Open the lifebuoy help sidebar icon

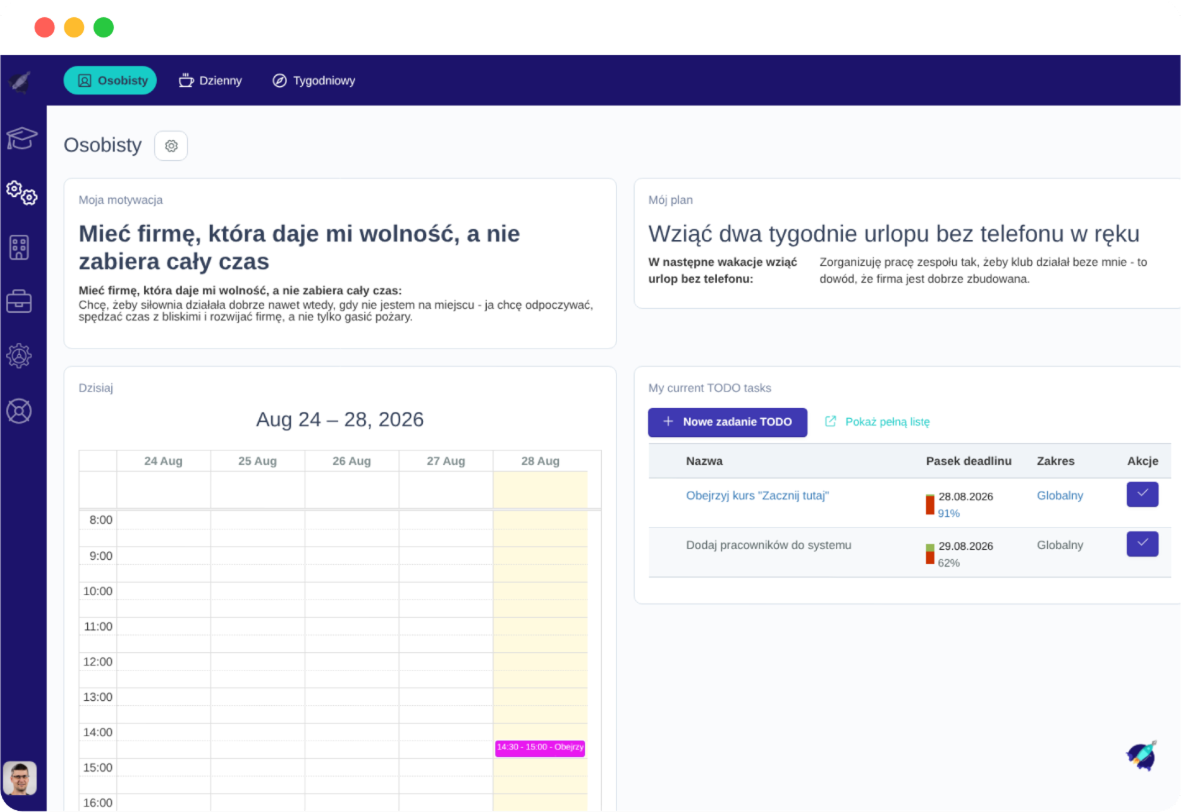click(19, 411)
